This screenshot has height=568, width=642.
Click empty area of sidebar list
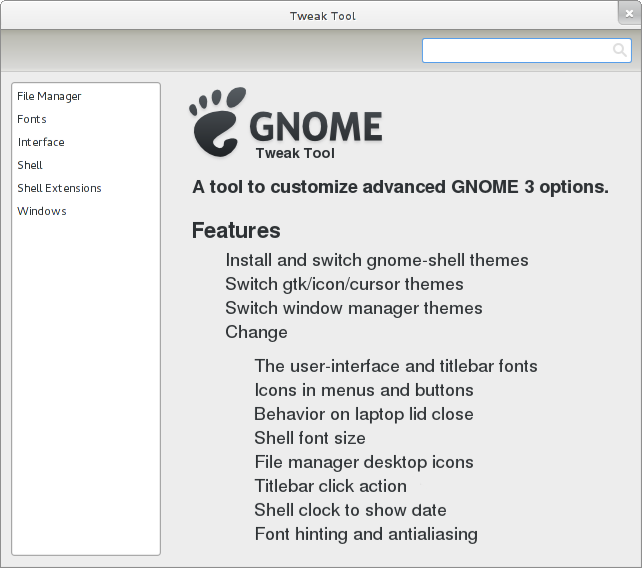click(x=86, y=385)
